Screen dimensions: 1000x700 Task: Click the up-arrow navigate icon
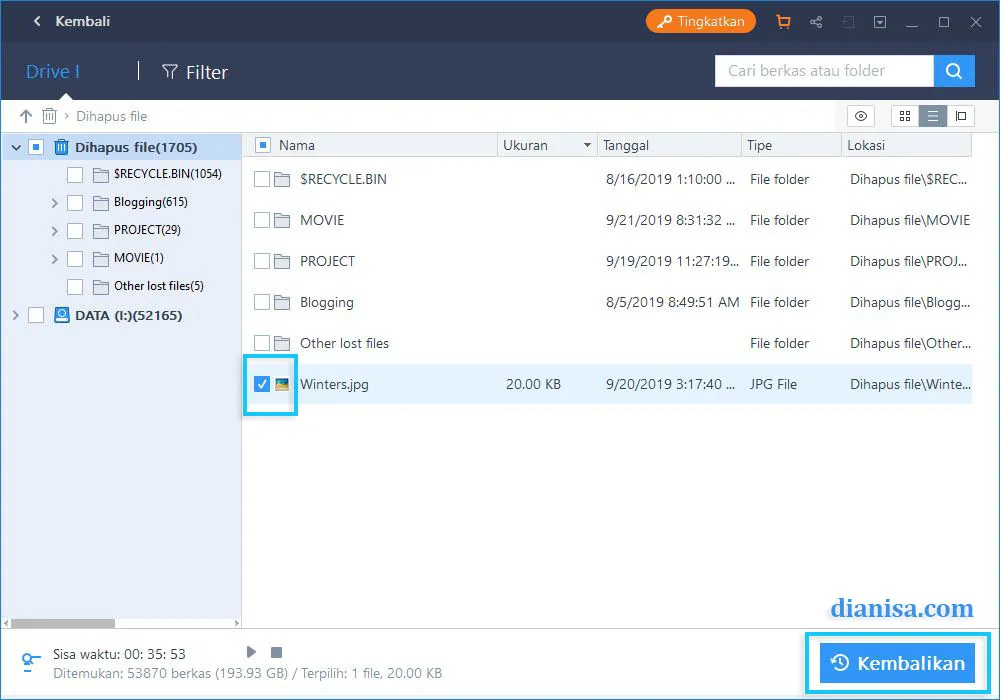click(x=26, y=116)
